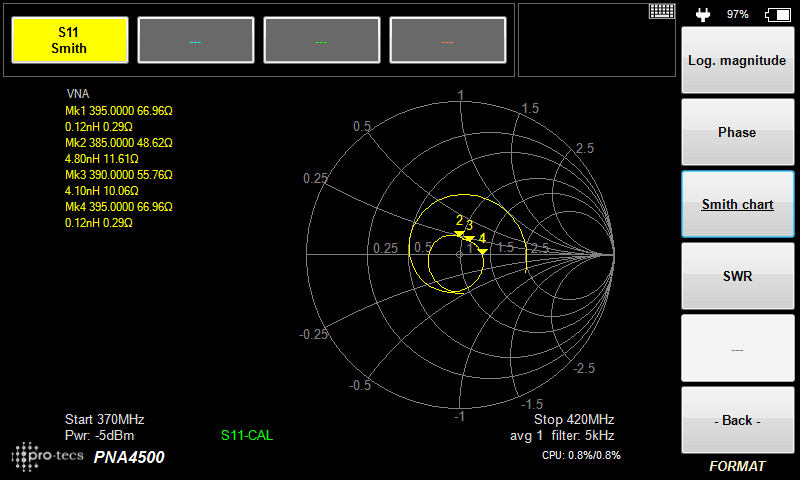Activate the third trace slot with green dashes
Screen dimensions: 800x480
click(321, 40)
